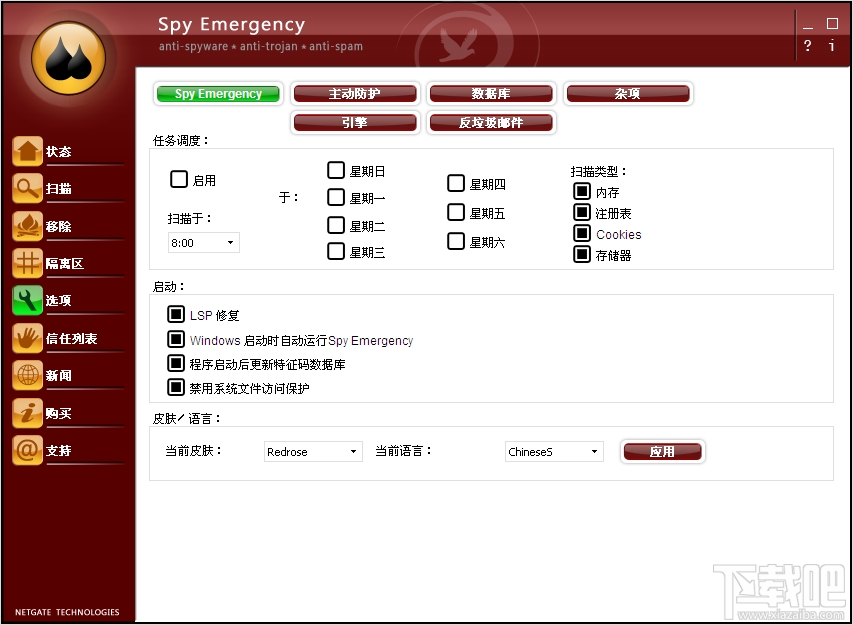Open the scan time dropdown showing 8:00

pyautogui.click(x=229, y=242)
